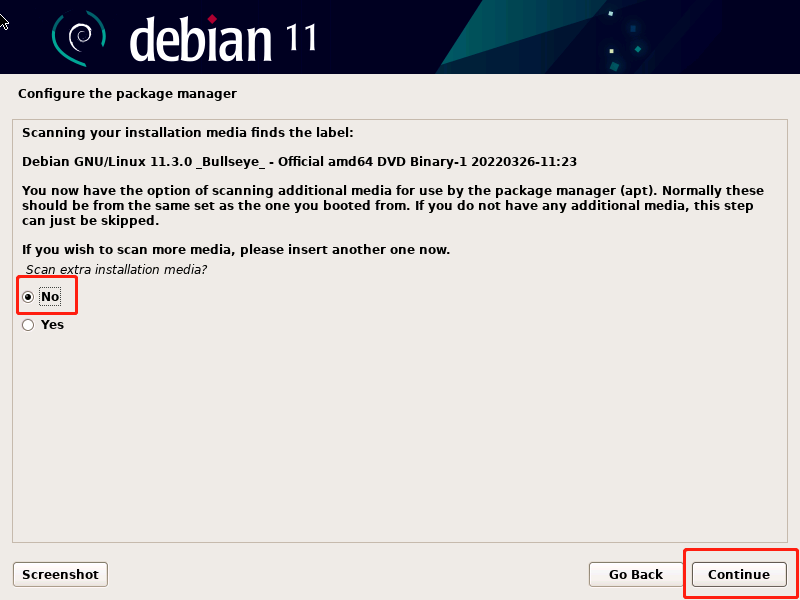Image resolution: width=800 pixels, height=600 pixels.
Task: Click the Continue button
Action: point(739,574)
